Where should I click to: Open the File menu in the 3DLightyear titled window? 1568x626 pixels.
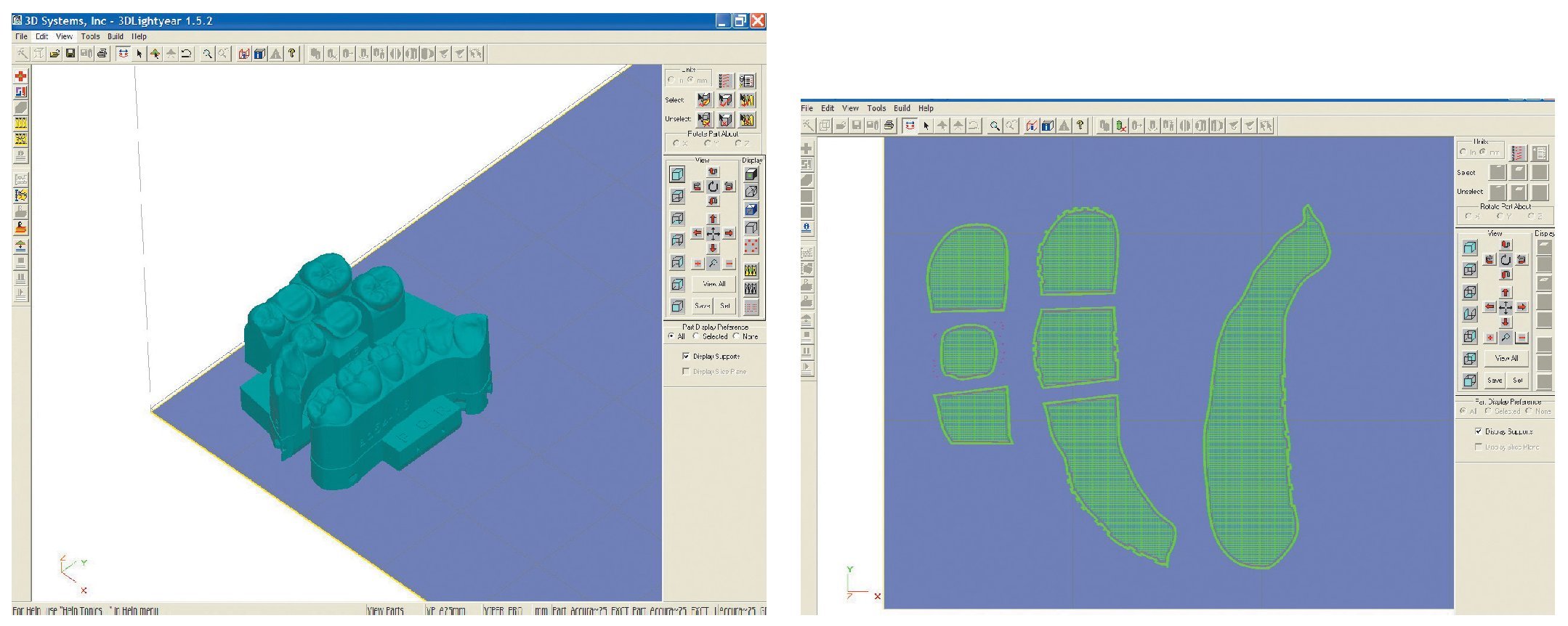[x=22, y=36]
